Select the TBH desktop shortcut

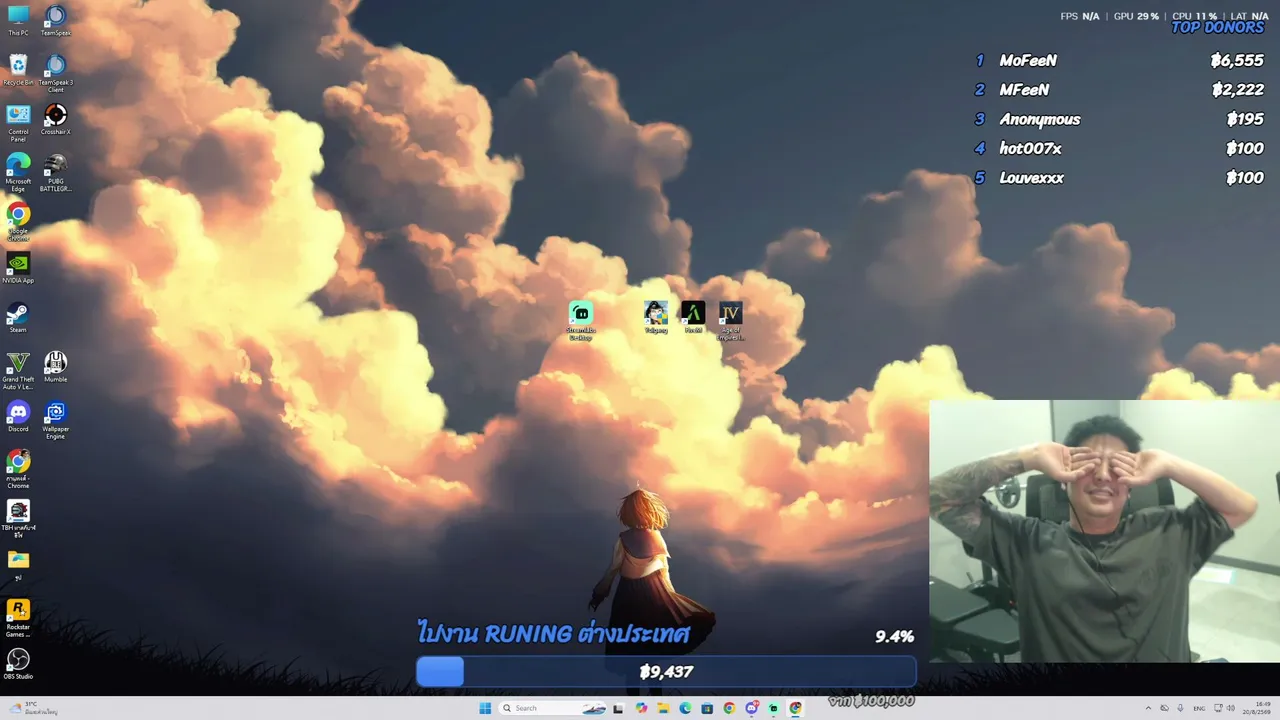pos(18,518)
